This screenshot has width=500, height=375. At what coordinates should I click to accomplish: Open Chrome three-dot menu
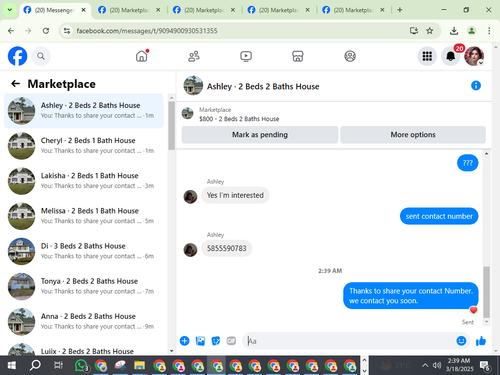pyautogui.click(x=489, y=31)
